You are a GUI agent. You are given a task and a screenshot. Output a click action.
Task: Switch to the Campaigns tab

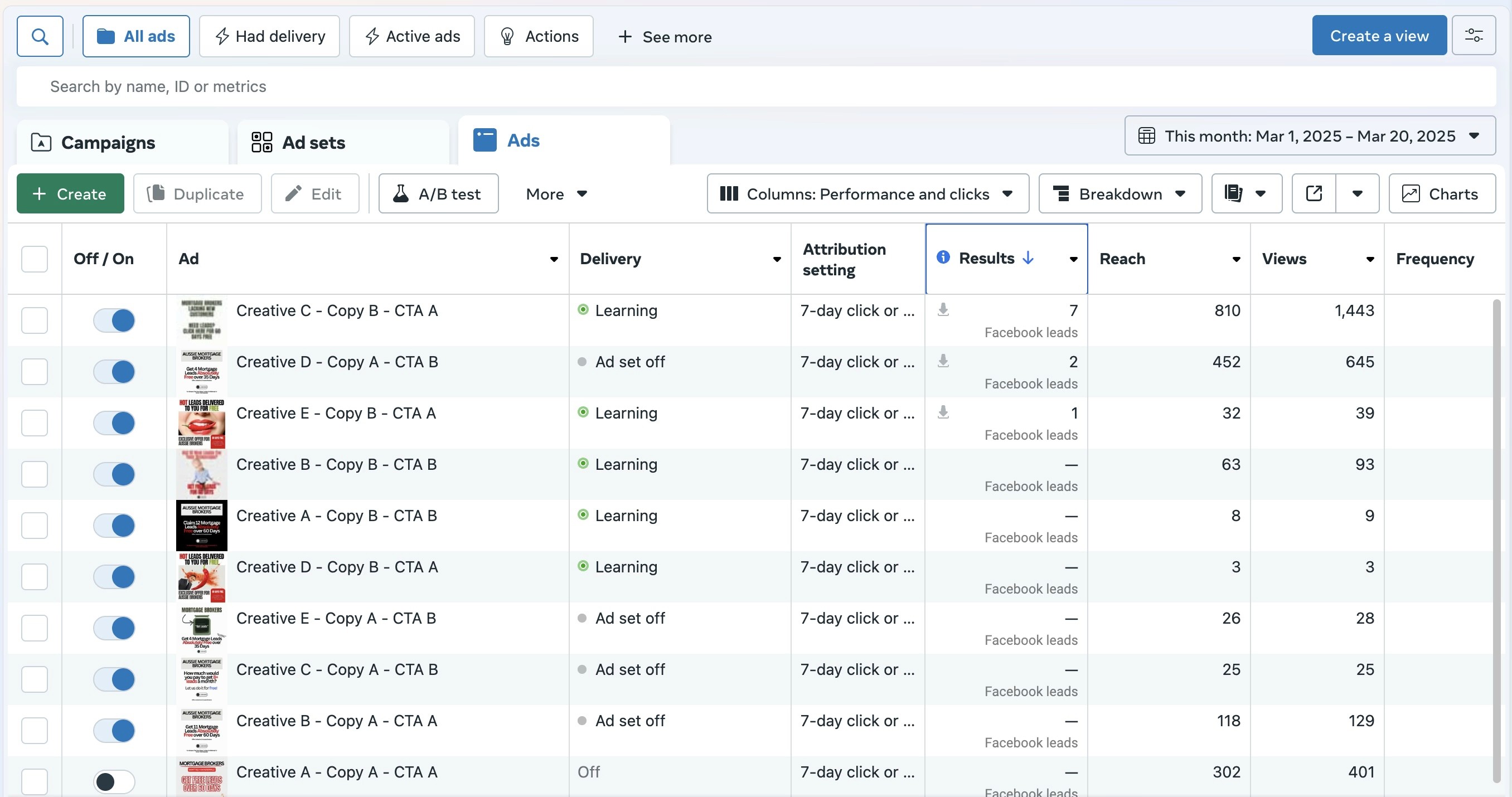(x=109, y=143)
